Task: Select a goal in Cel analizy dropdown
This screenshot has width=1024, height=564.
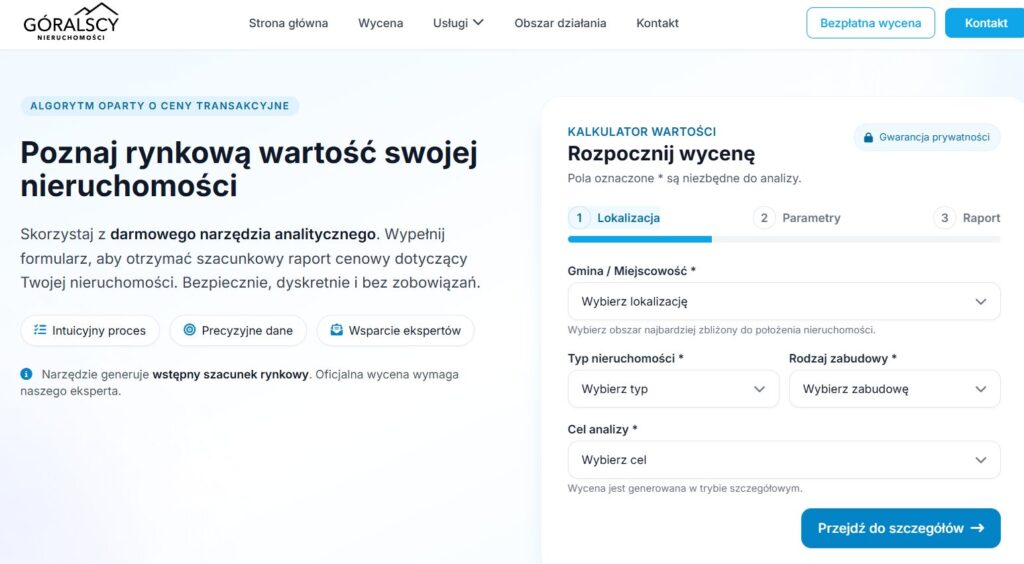Action: 783,460
